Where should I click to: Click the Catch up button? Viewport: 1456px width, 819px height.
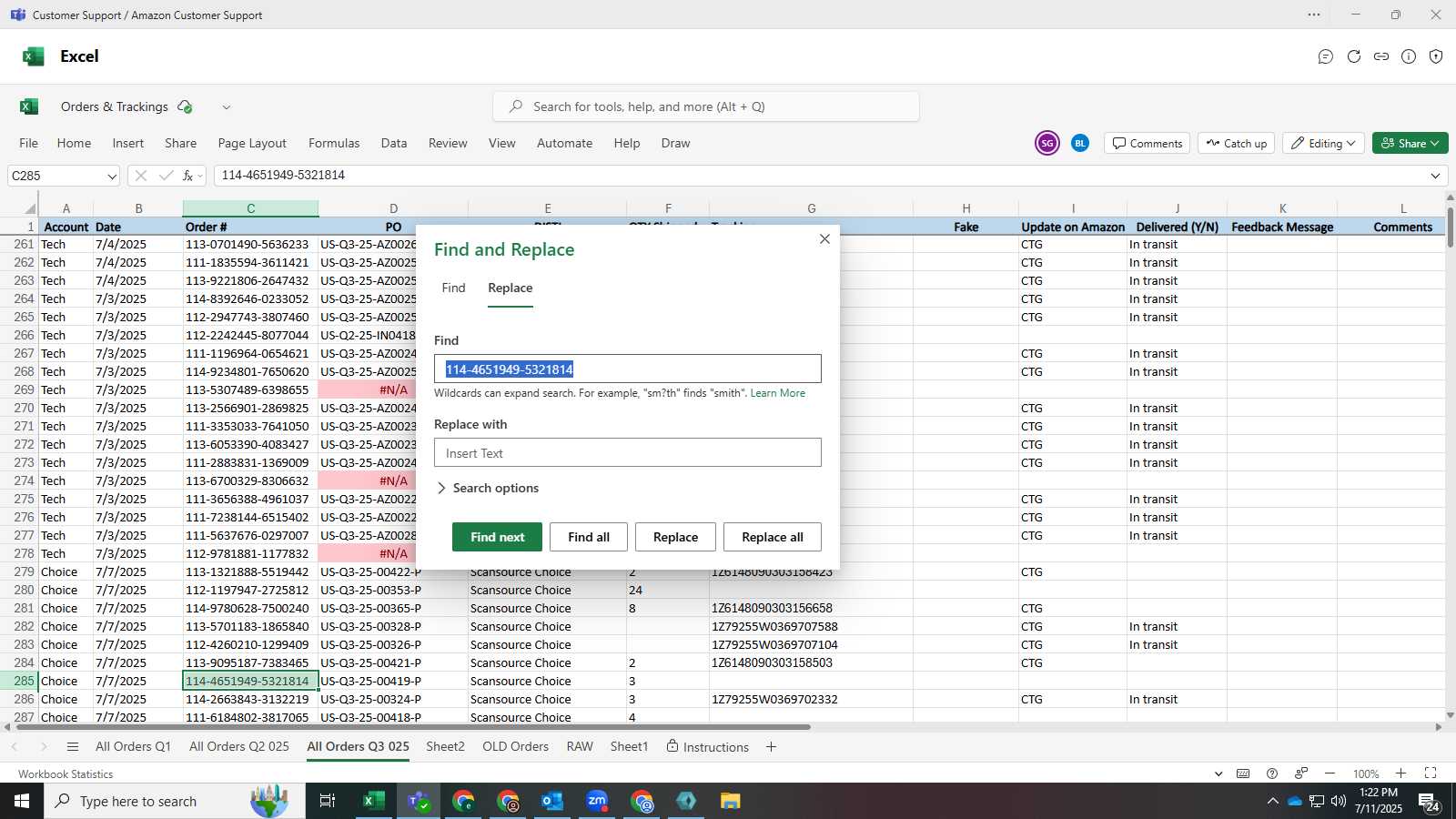click(1237, 143)
